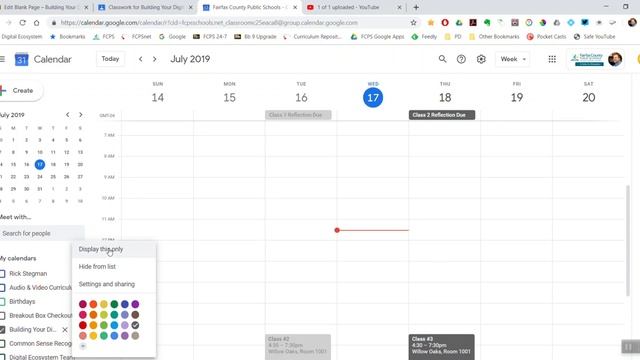The image size is (640, 360).
Task: Click the Today button
Action: [110, 59]
